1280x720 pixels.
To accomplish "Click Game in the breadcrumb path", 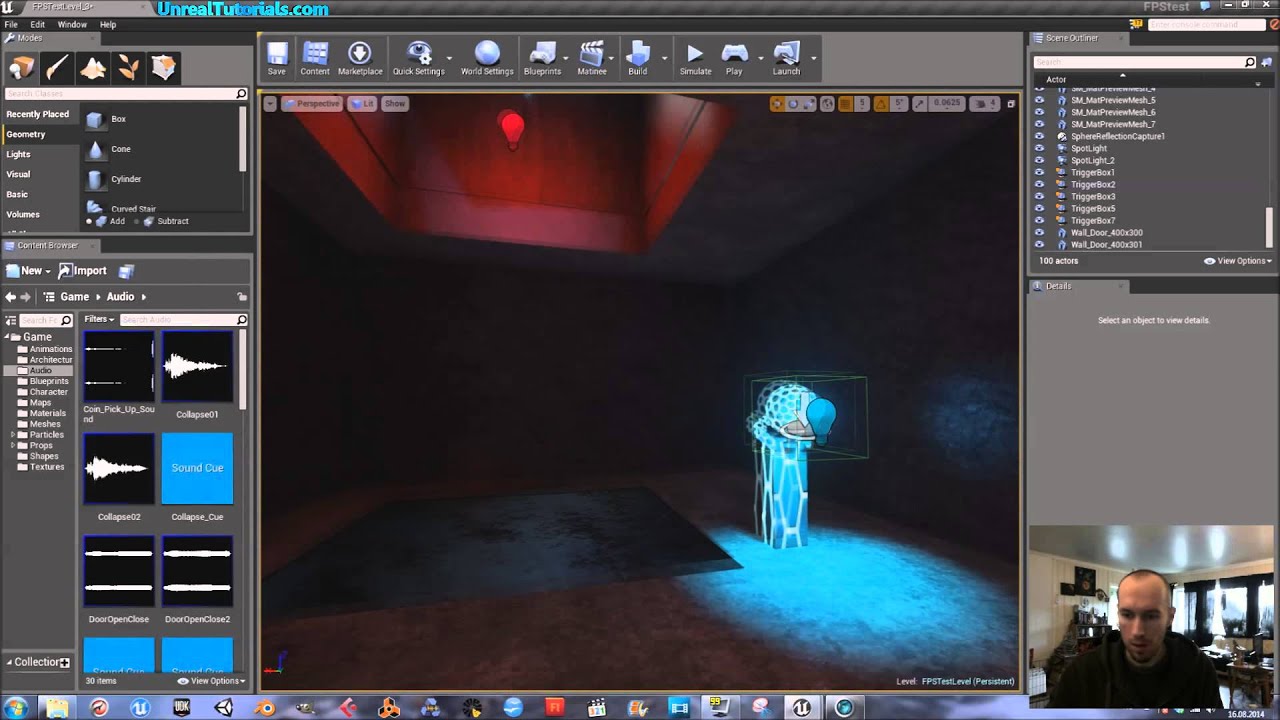I will [74, 297].
